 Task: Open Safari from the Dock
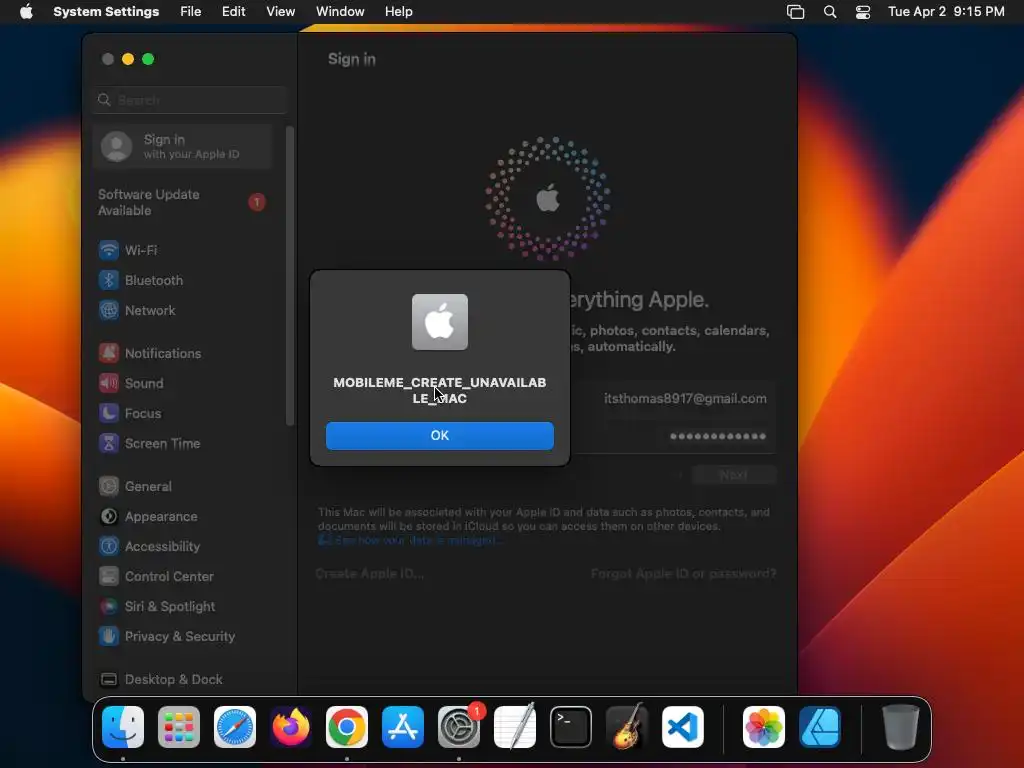pos(235,727)
